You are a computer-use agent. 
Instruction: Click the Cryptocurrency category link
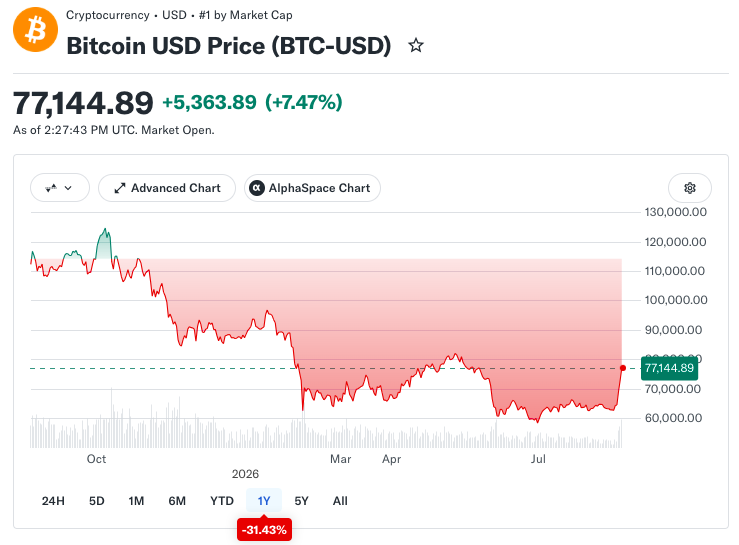107,15
